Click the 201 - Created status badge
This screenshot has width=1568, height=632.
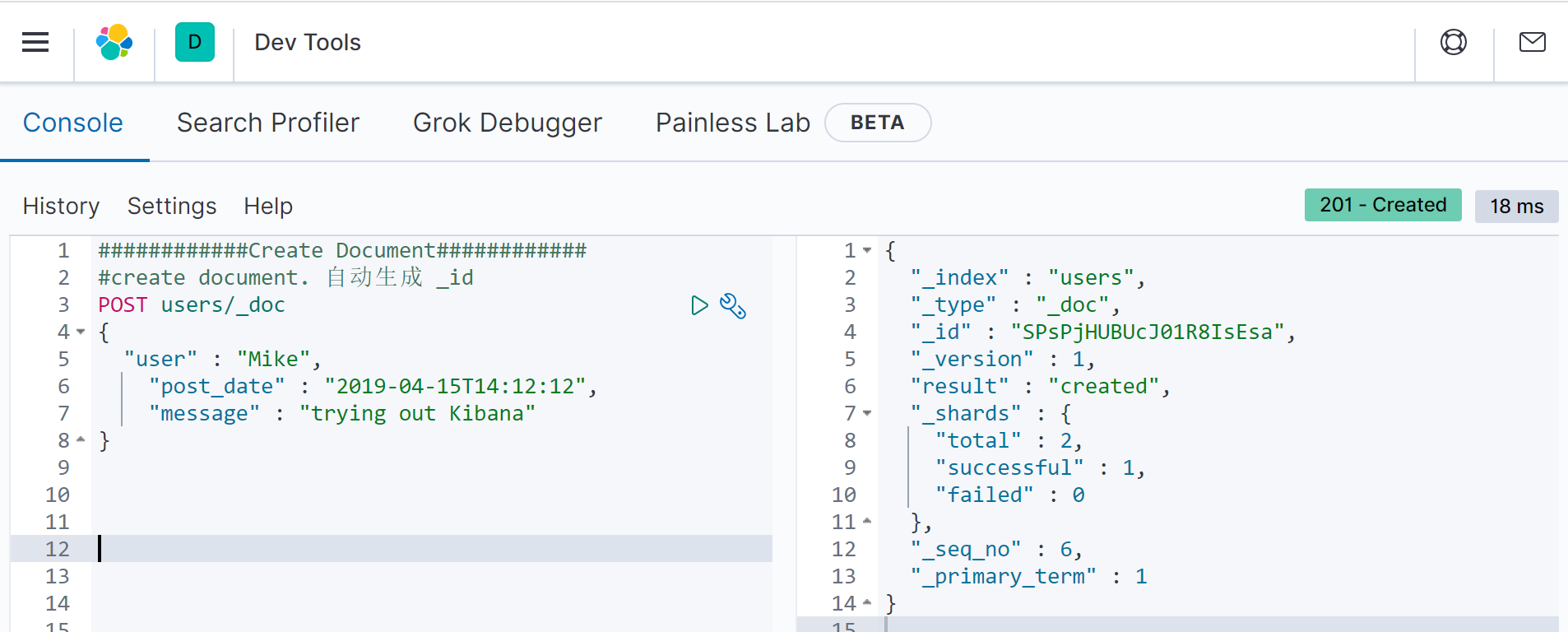[x=1382, y=205]
